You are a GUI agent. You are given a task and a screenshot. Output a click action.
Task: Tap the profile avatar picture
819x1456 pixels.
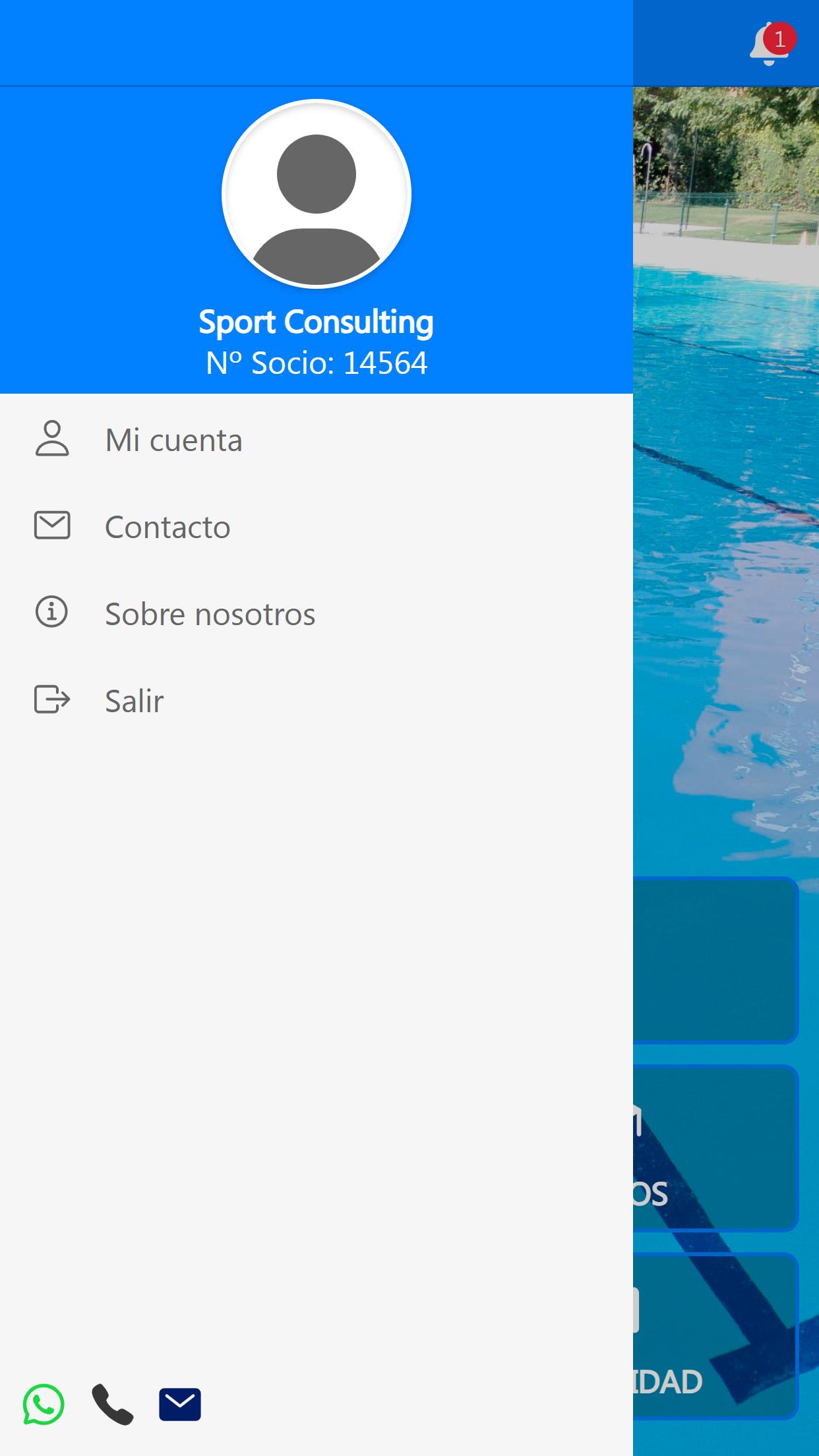point(317,194)
